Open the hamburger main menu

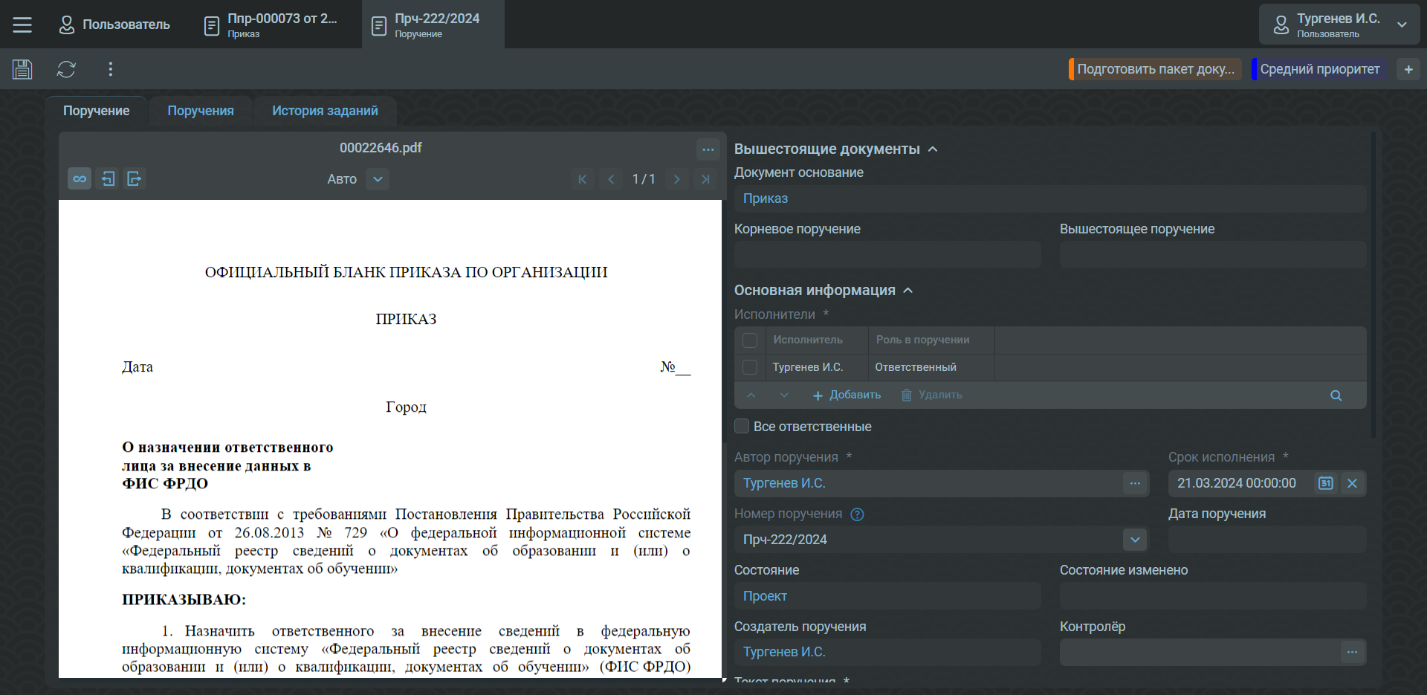click(22, 25)
